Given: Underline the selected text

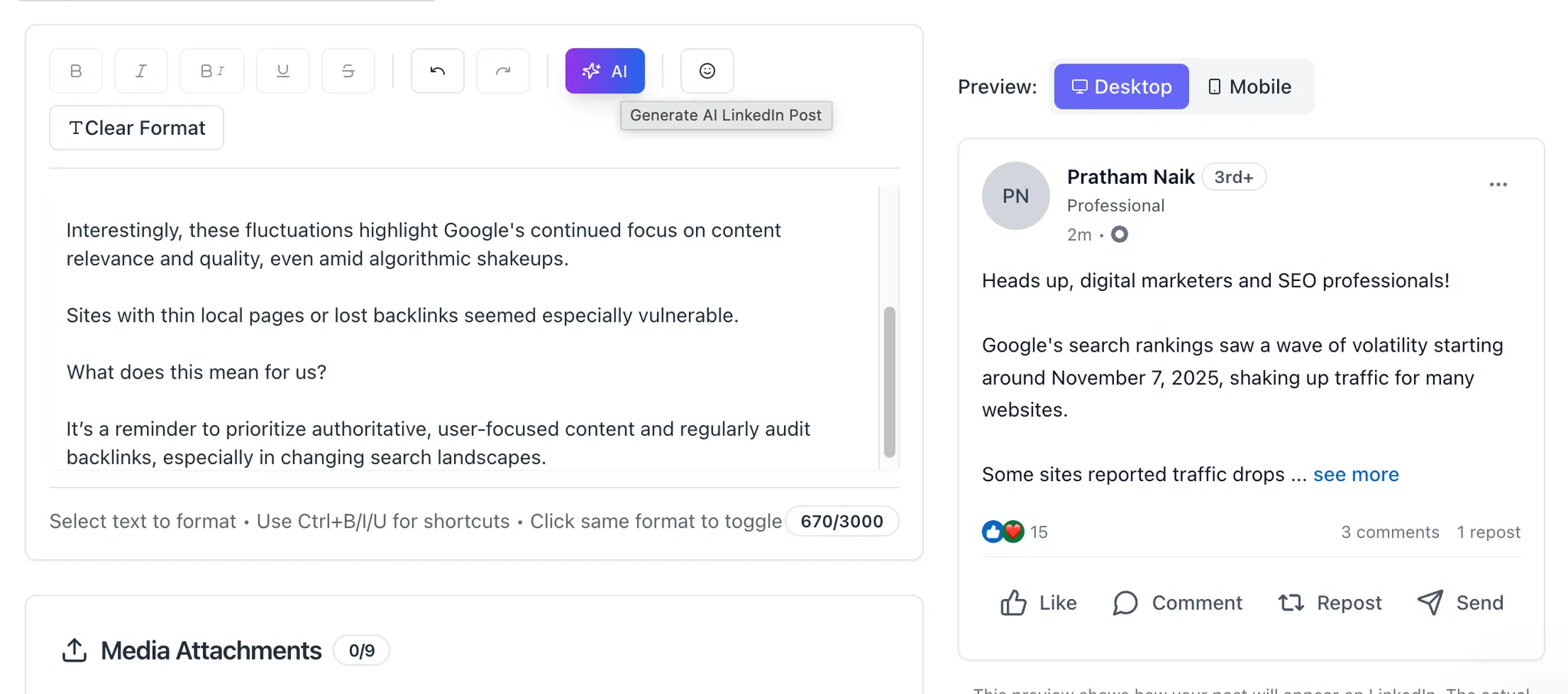Looking at the screenshot, I should (x=283, y=71).
